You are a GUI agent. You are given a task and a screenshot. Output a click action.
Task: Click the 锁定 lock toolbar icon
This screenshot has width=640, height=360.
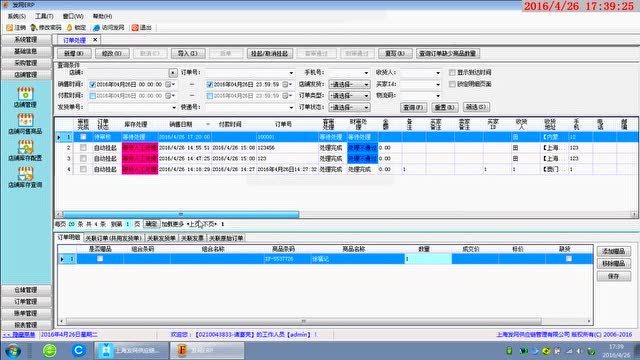coord(76,27)
